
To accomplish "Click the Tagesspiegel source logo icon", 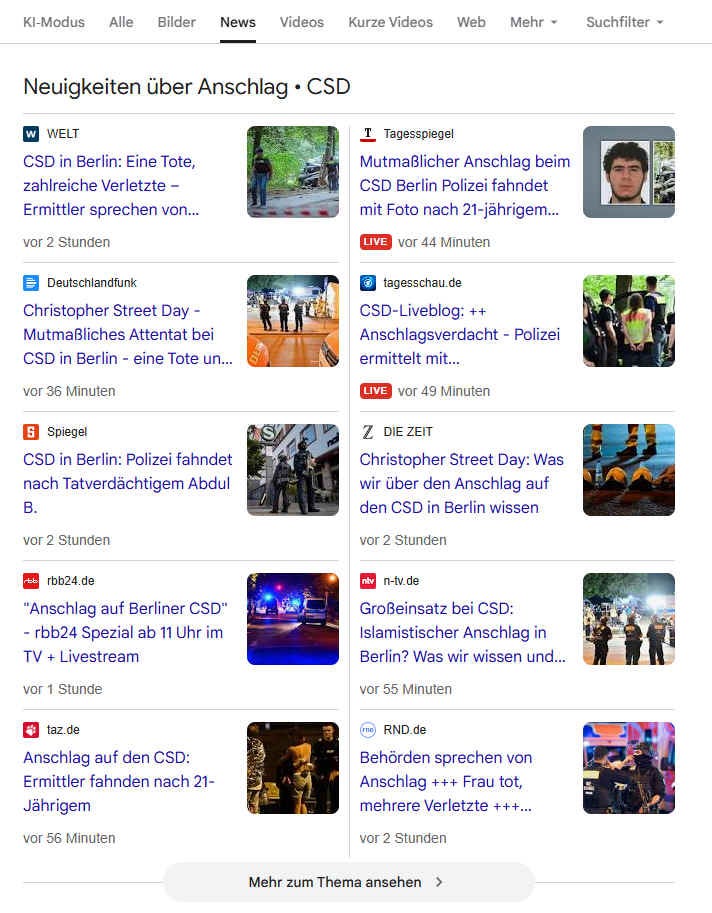I will pos(367,134).
